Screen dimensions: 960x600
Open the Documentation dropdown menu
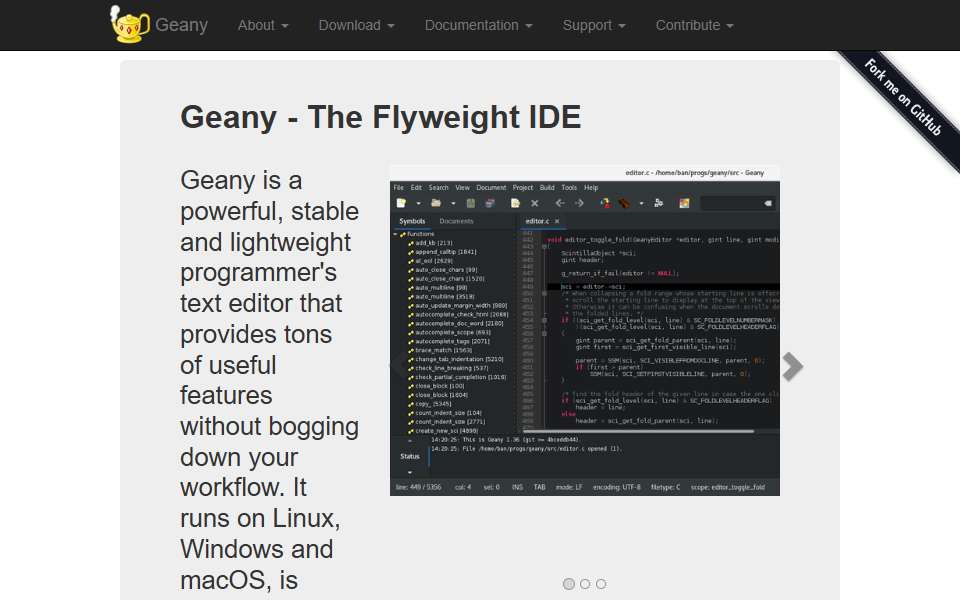click(x=479, y=25)
